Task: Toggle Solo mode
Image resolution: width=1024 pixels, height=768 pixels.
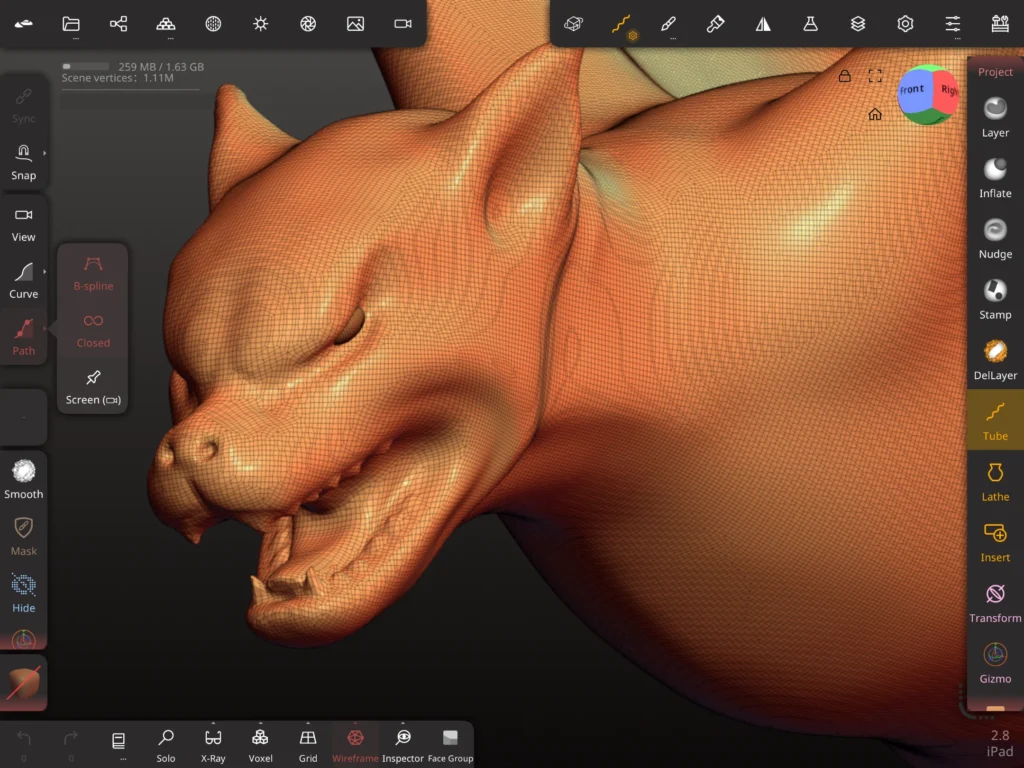Action: pos(166,745)
